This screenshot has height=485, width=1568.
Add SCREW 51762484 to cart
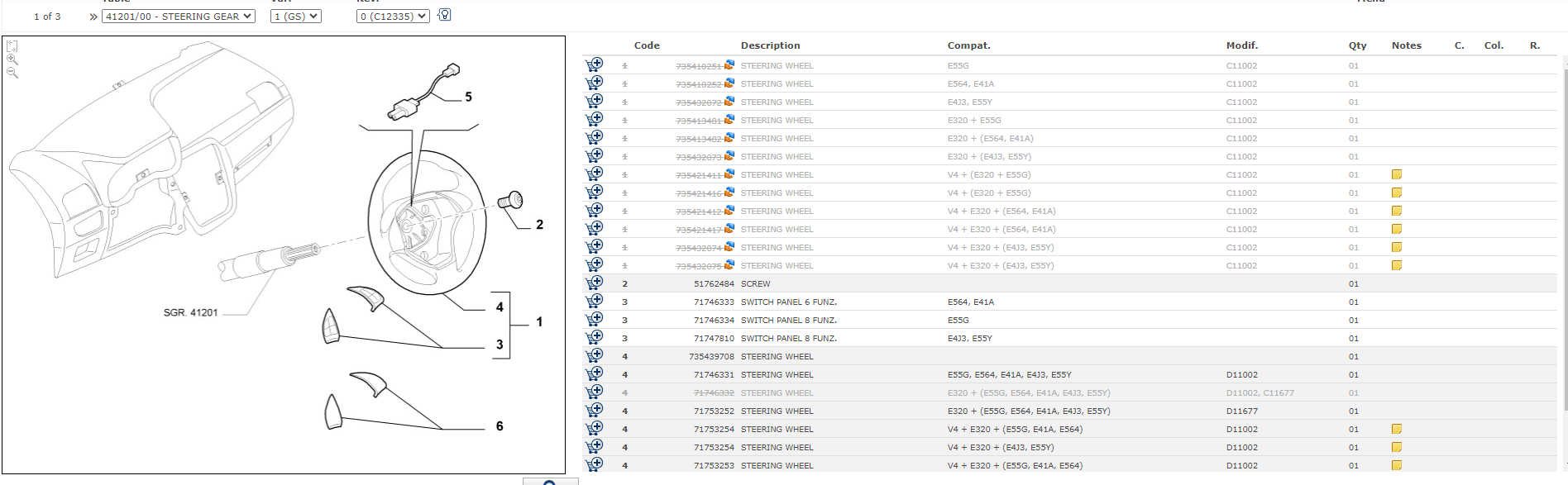point(594,283)
